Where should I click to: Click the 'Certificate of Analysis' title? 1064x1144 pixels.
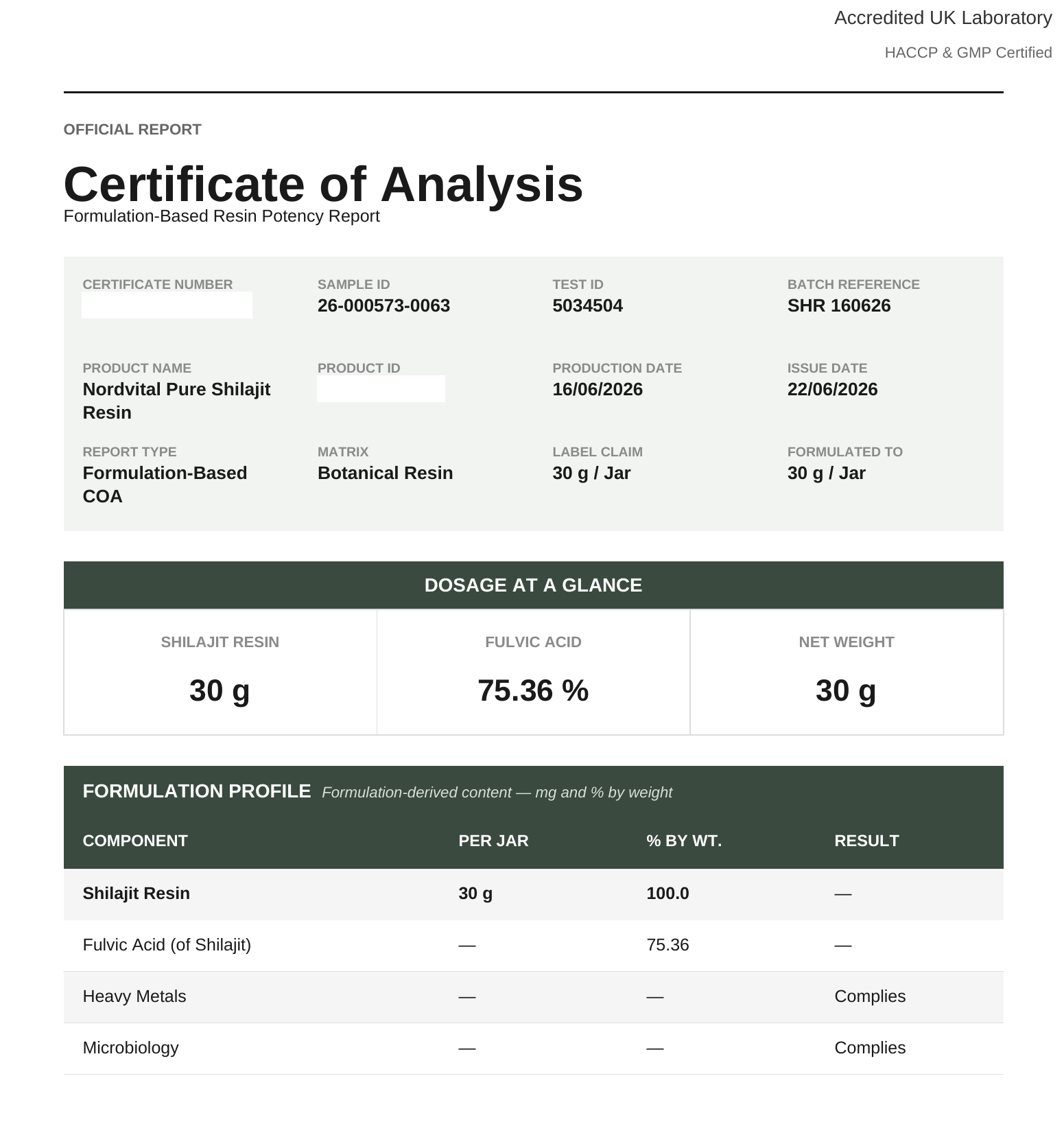(323, 185)
